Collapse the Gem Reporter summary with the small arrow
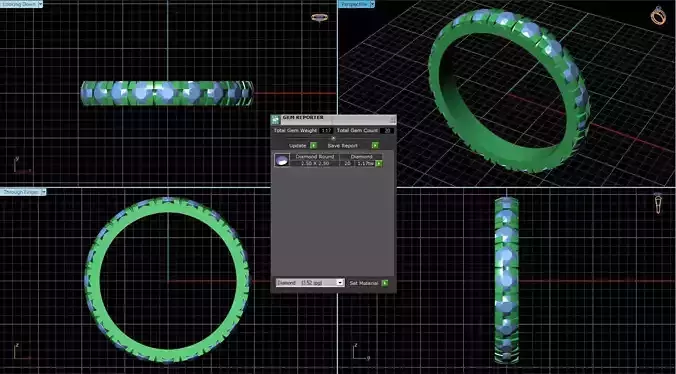Screen dimensions: 676x374 pyautogui.click(x=333, y=138)
